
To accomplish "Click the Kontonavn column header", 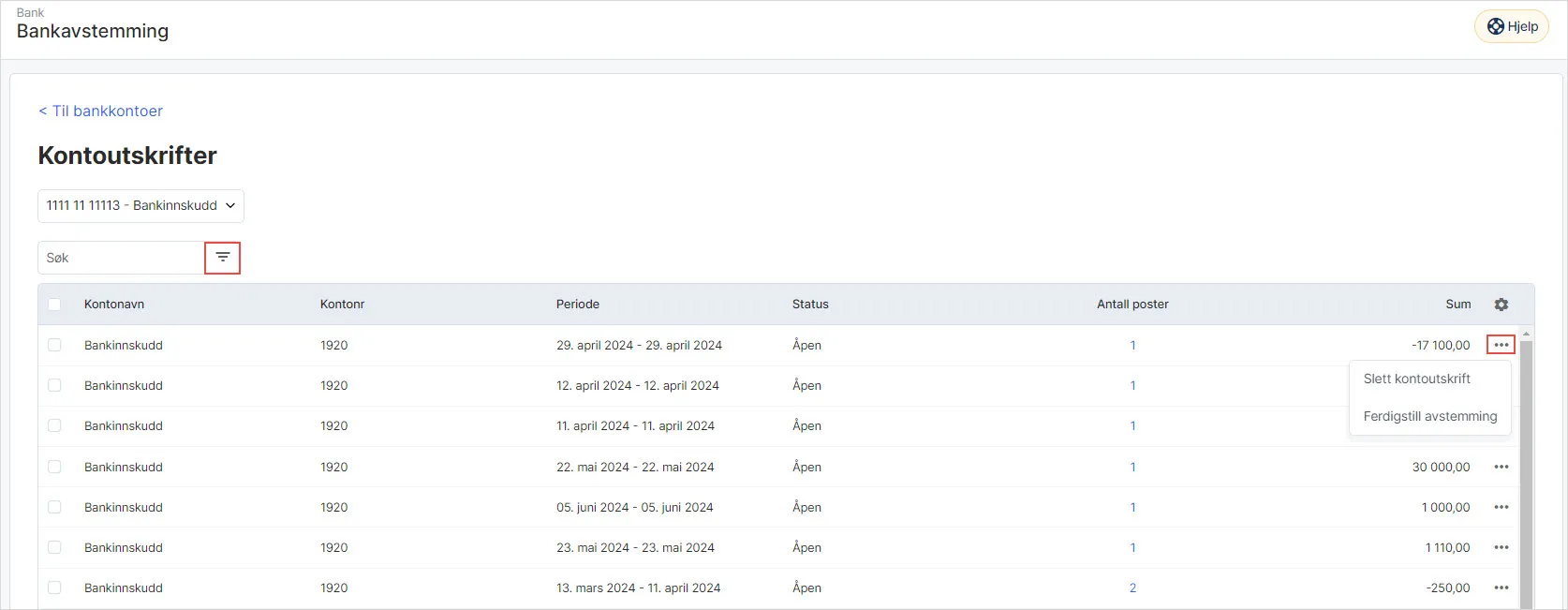I will pos(114,305).
